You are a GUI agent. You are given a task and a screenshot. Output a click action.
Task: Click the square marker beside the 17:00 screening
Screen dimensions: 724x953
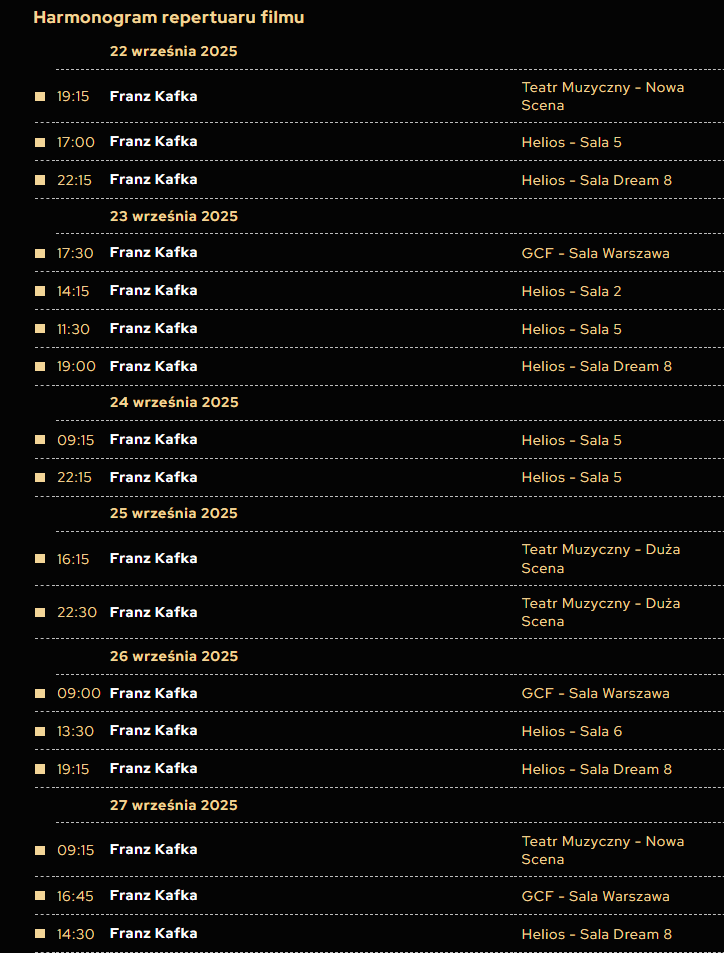pyautogui.click(x=40, y=142)
